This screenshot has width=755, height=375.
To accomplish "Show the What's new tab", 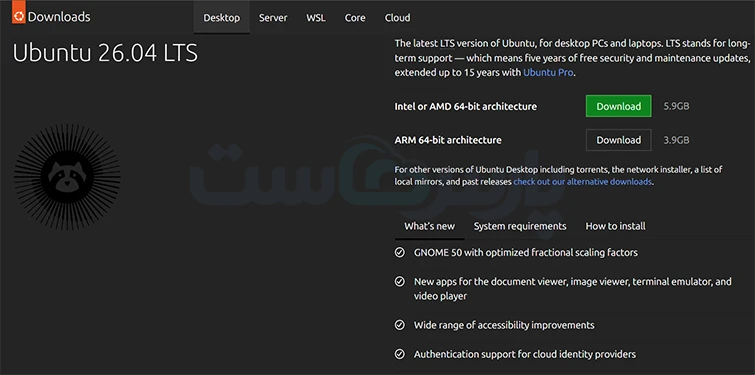I will pos(430,226).
